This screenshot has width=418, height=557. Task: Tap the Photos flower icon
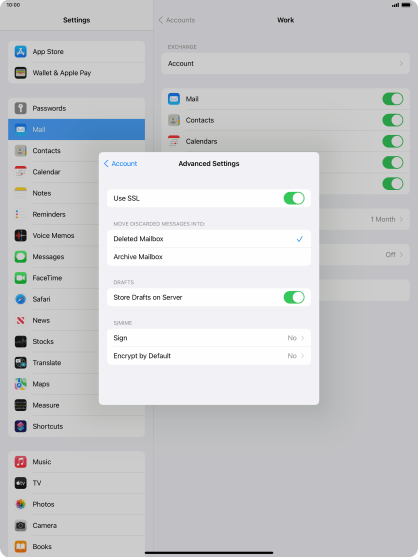tap(21, 504)
